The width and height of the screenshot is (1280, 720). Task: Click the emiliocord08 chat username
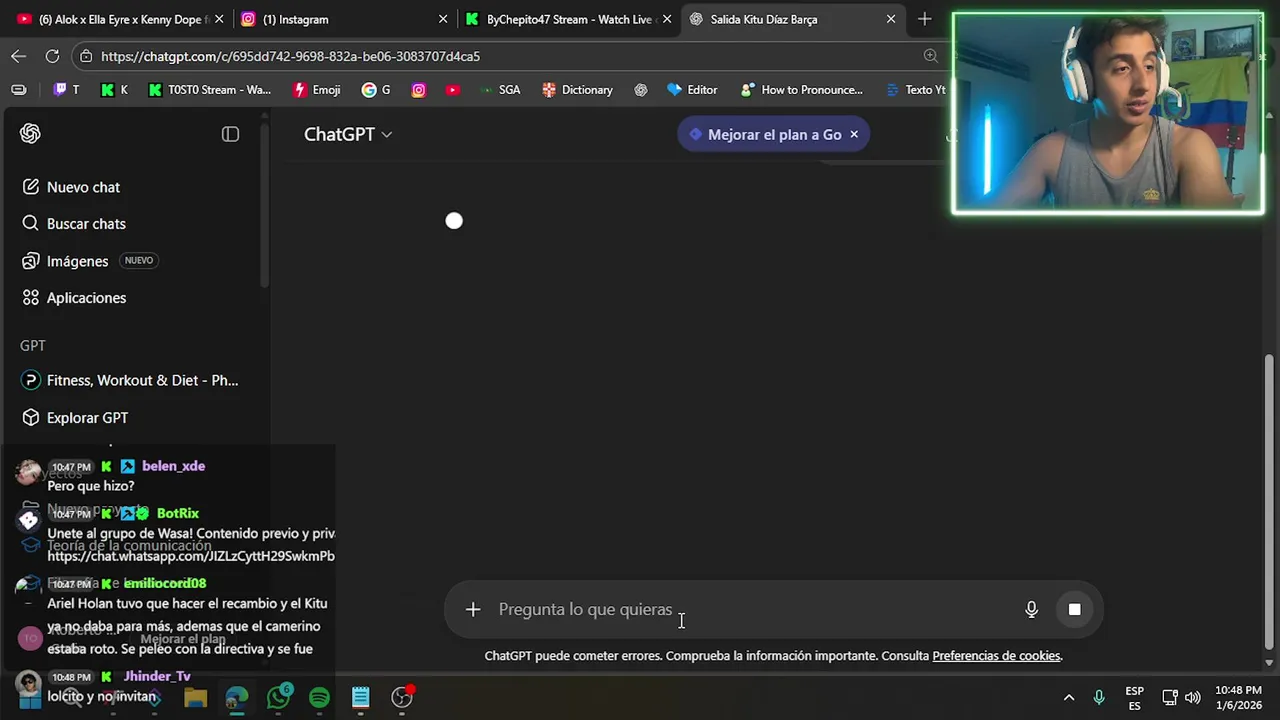coord(165,583)
